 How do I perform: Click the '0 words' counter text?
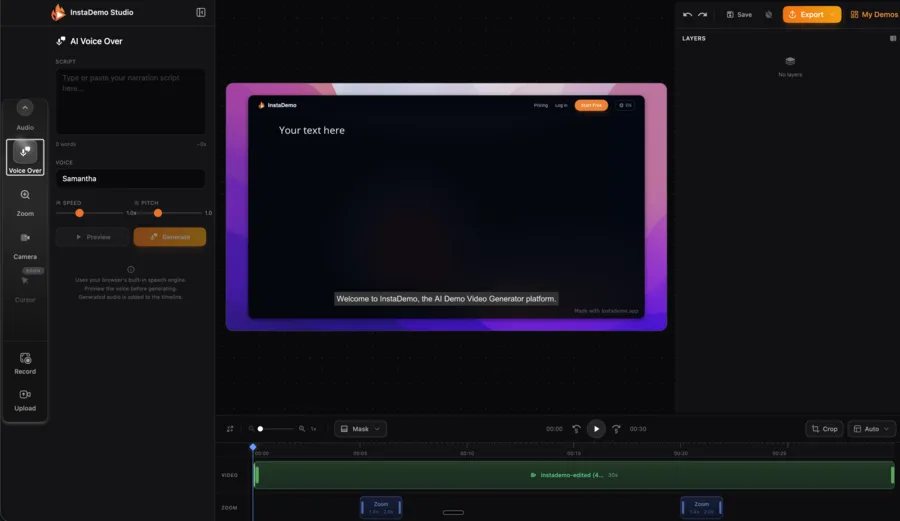[x=65, y=144]
